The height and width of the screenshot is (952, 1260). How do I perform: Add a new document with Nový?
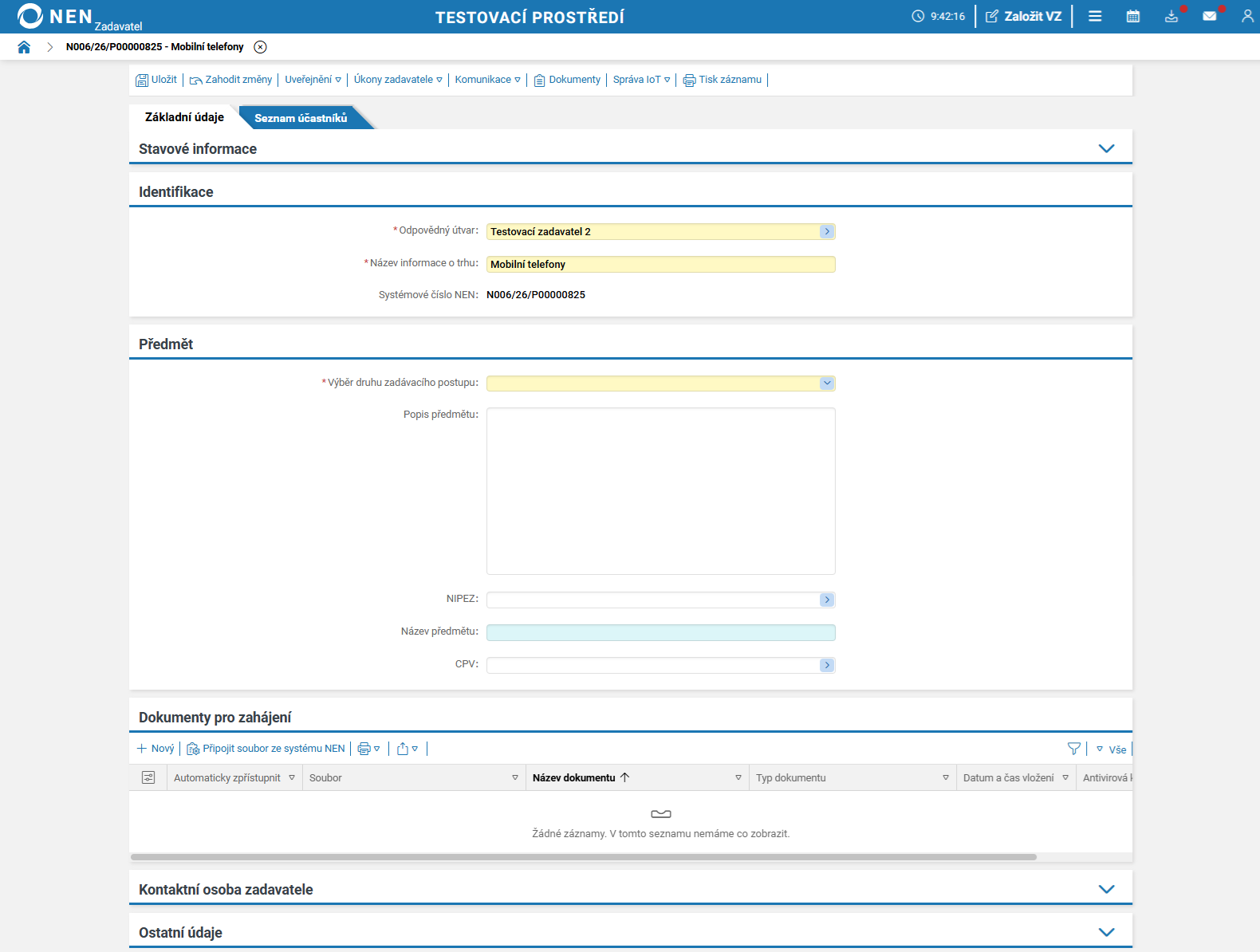pos(156,749)
